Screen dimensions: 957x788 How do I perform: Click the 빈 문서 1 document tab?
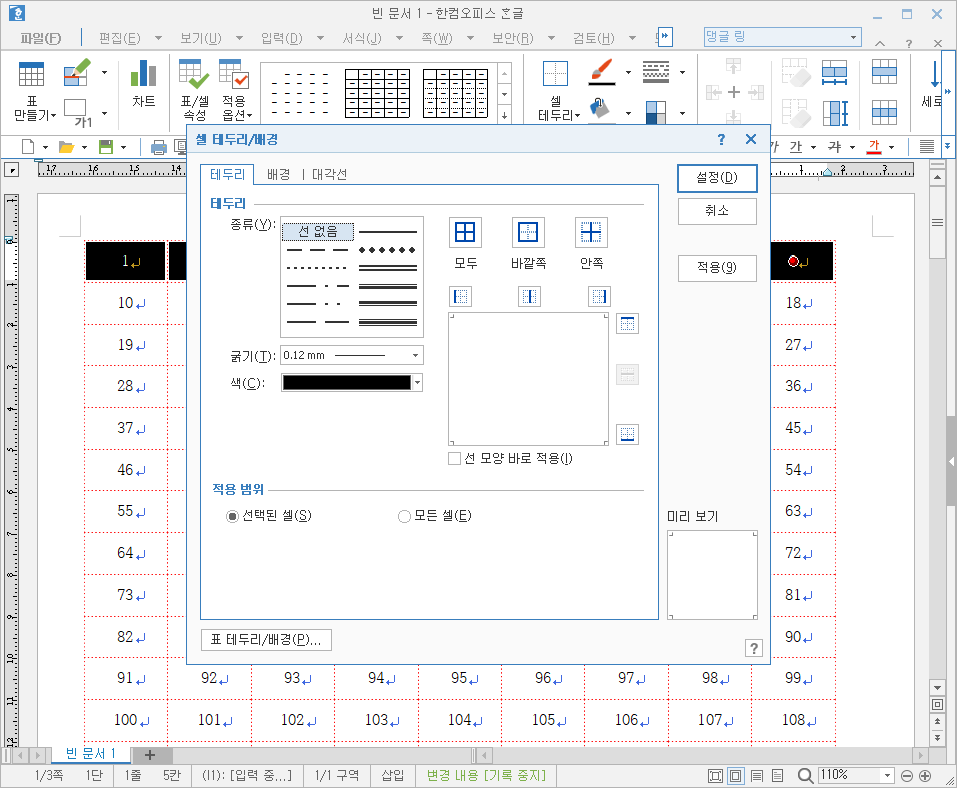90,754
